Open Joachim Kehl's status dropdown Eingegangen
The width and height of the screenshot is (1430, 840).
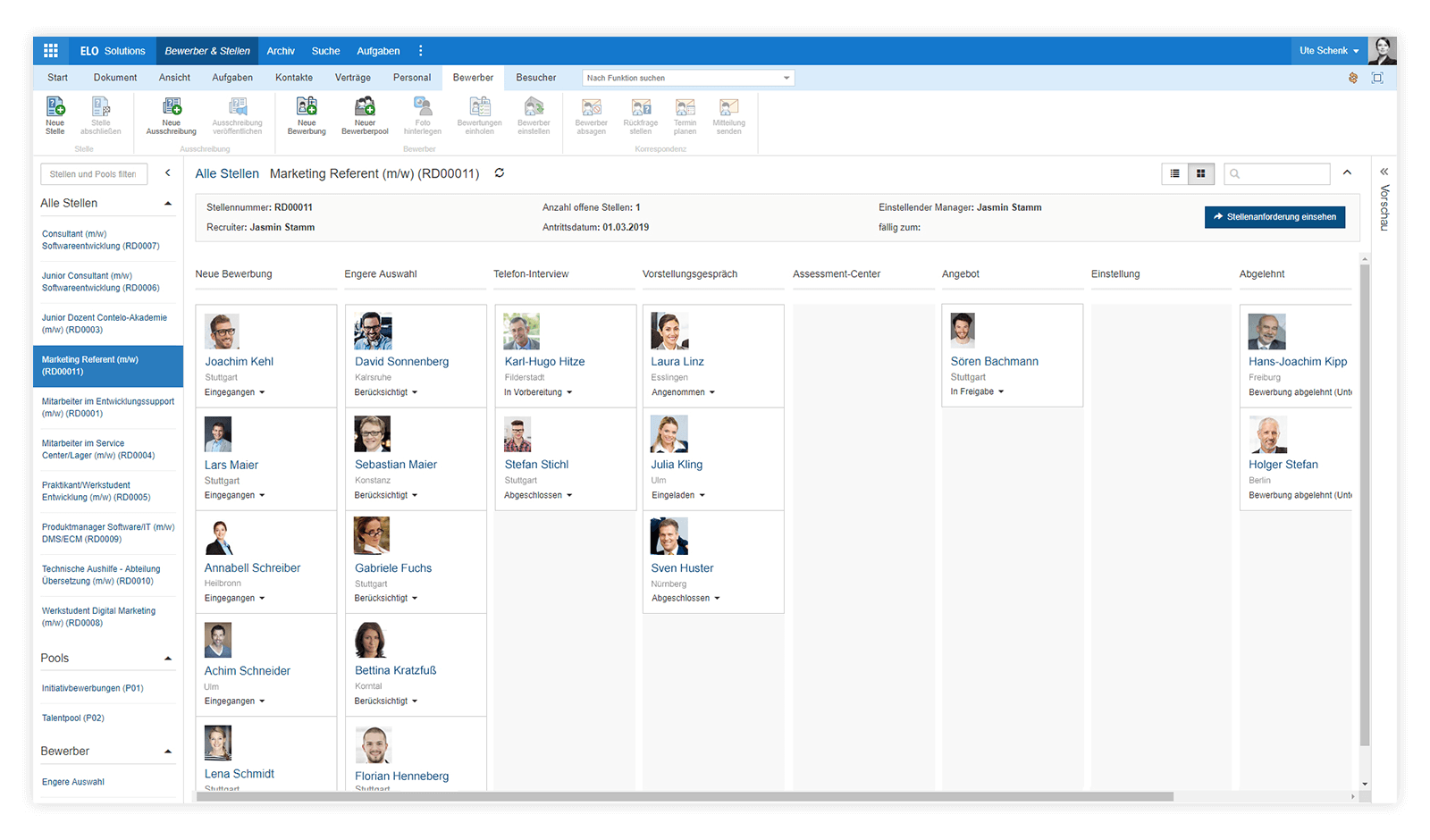tap(235, 392)
